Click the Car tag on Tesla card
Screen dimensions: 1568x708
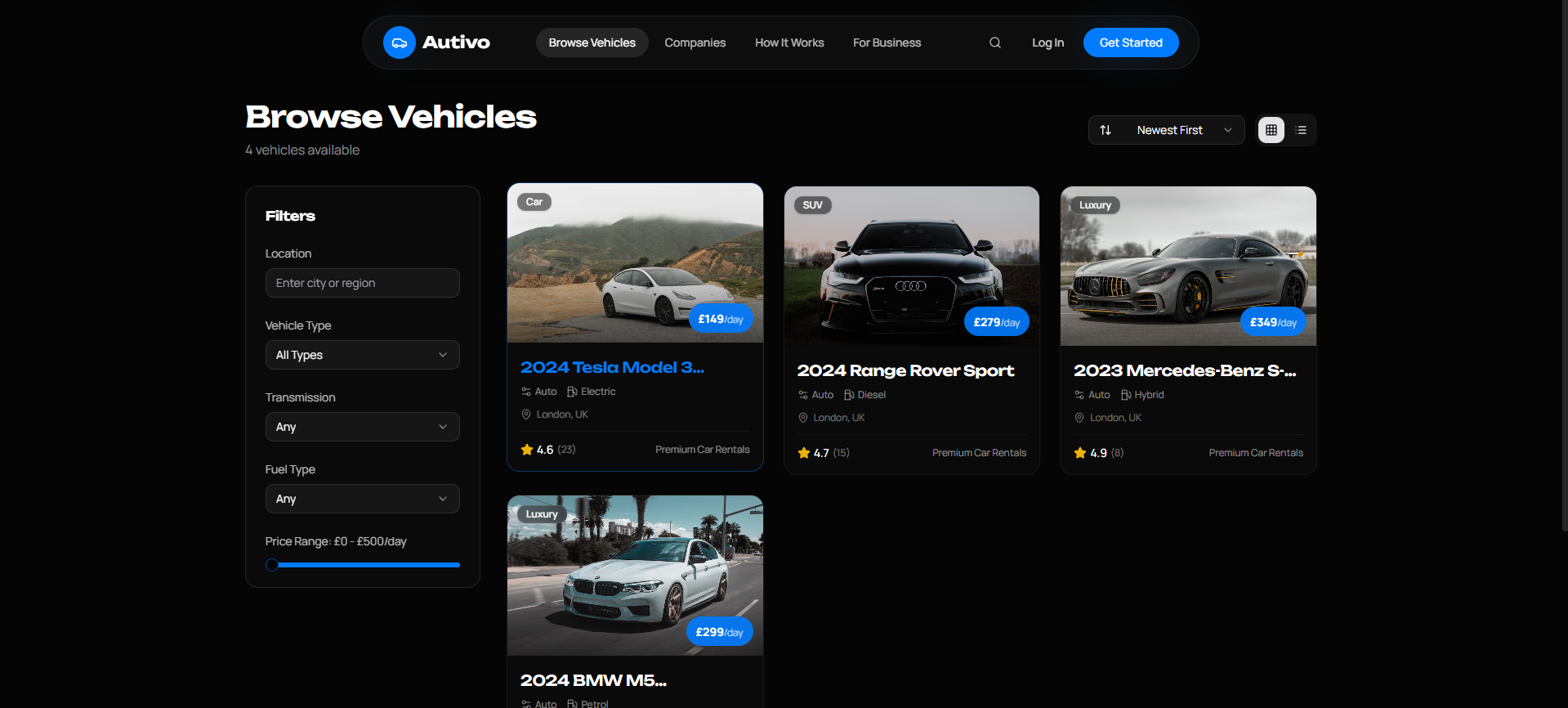click(x=534, y=202)
